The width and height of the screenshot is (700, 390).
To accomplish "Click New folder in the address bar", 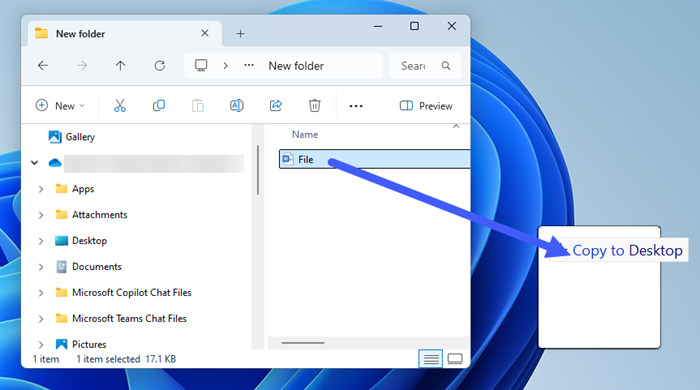I will click(296, 66).
